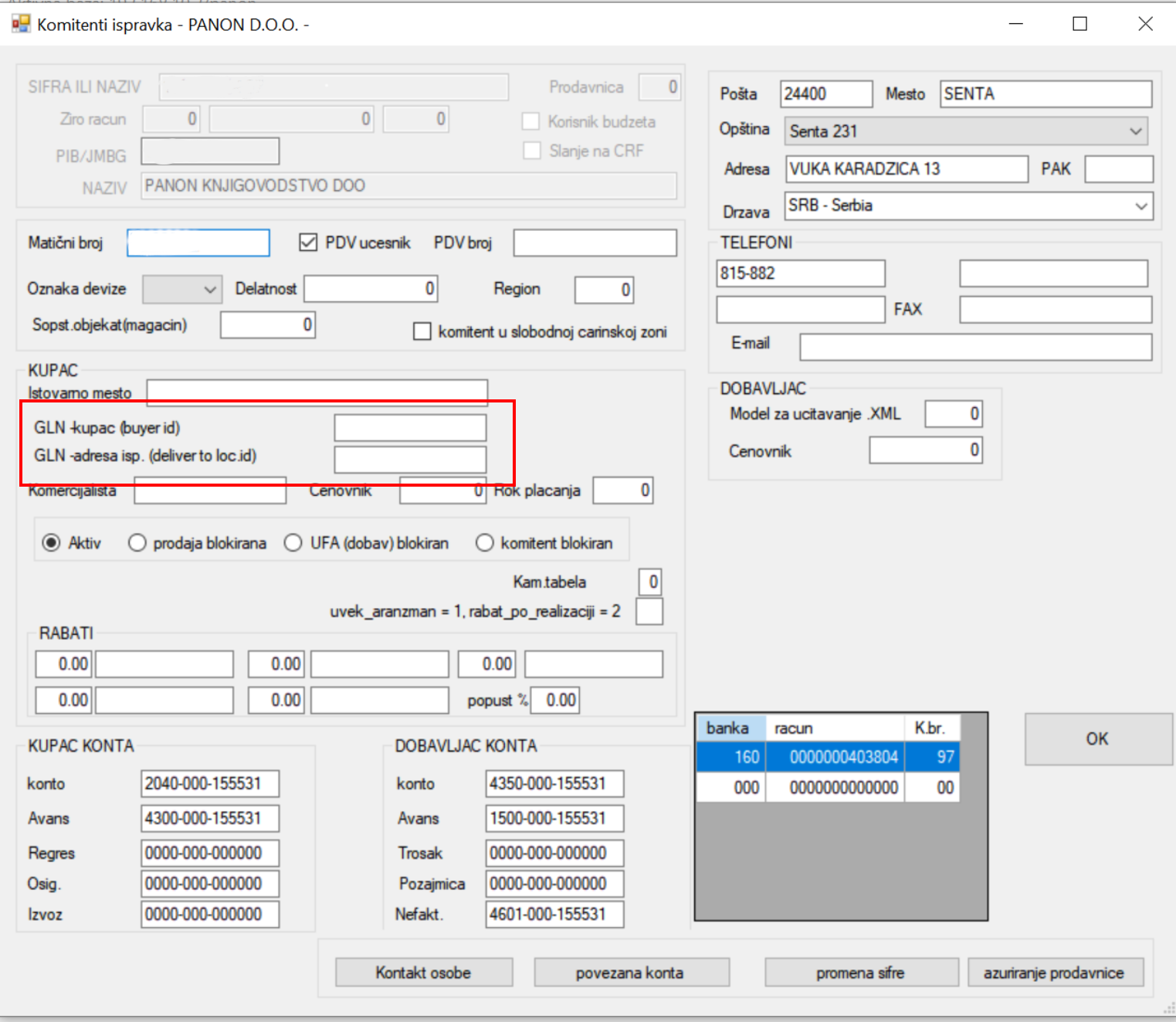Open the Opština dropdown showing Senta 231
The width and height of the screenshot is (1176, 1022).
pos(1135,131)
